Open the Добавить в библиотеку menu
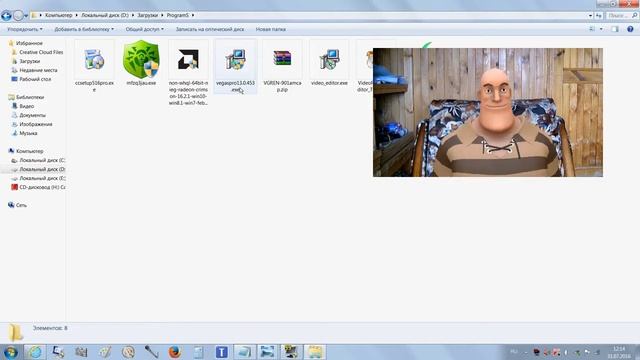The height and width of the screenshot is (360, 640). [84, 29]
